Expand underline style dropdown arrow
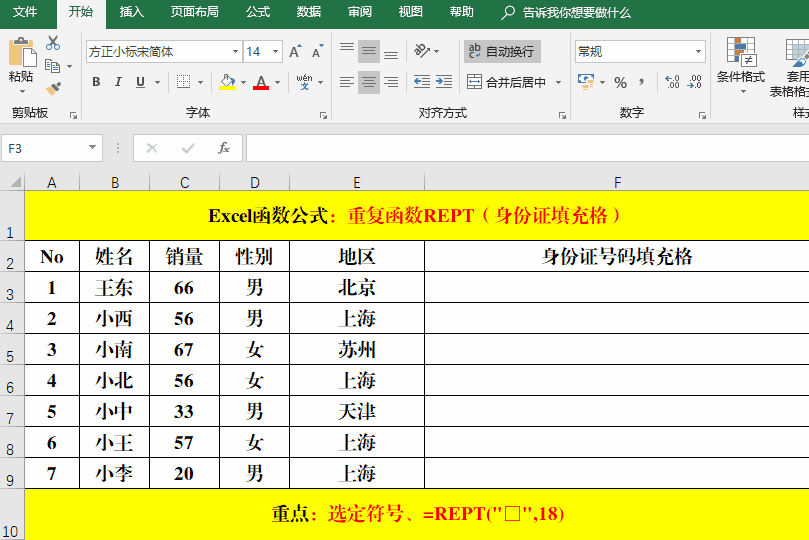Image resolution: width=809 pixels, height=540 pixels. tap(157, 82)
